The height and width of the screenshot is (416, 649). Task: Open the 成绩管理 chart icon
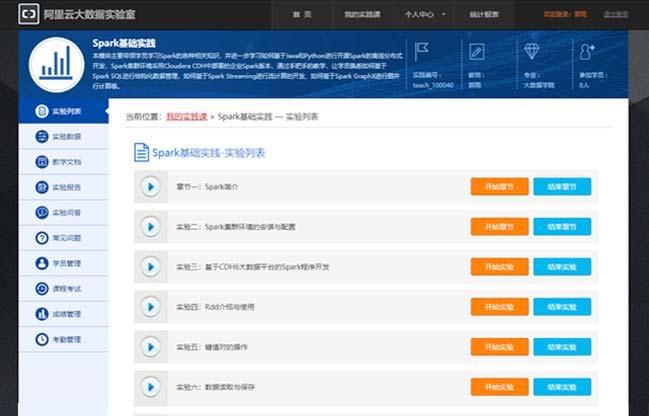point(42,314)
